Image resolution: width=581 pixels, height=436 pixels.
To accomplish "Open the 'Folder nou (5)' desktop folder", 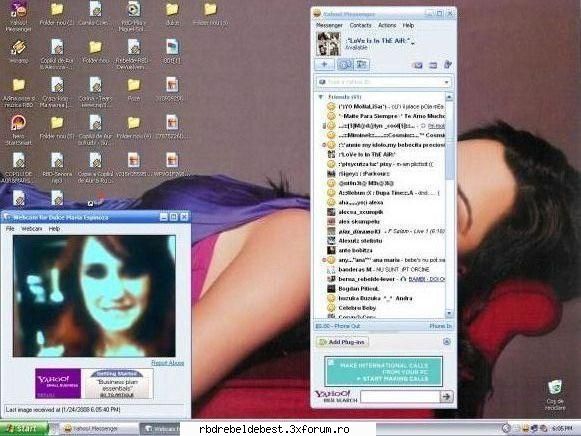I will pyautogui.click(x=57, y=128).
